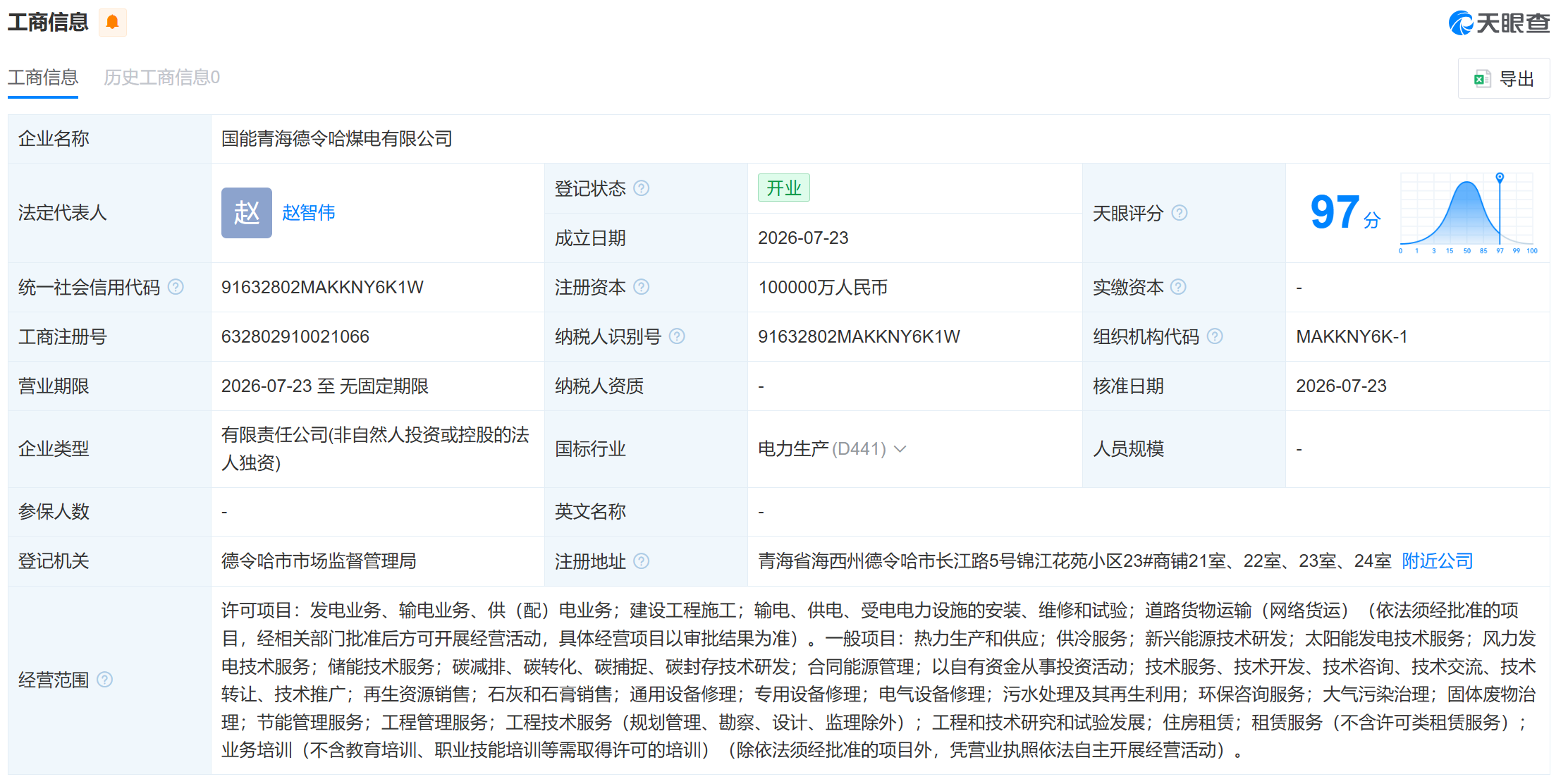Click the 纳税人资质 label cell
The width and height of the screenshot is (1568, 784).
click(646, 386)
